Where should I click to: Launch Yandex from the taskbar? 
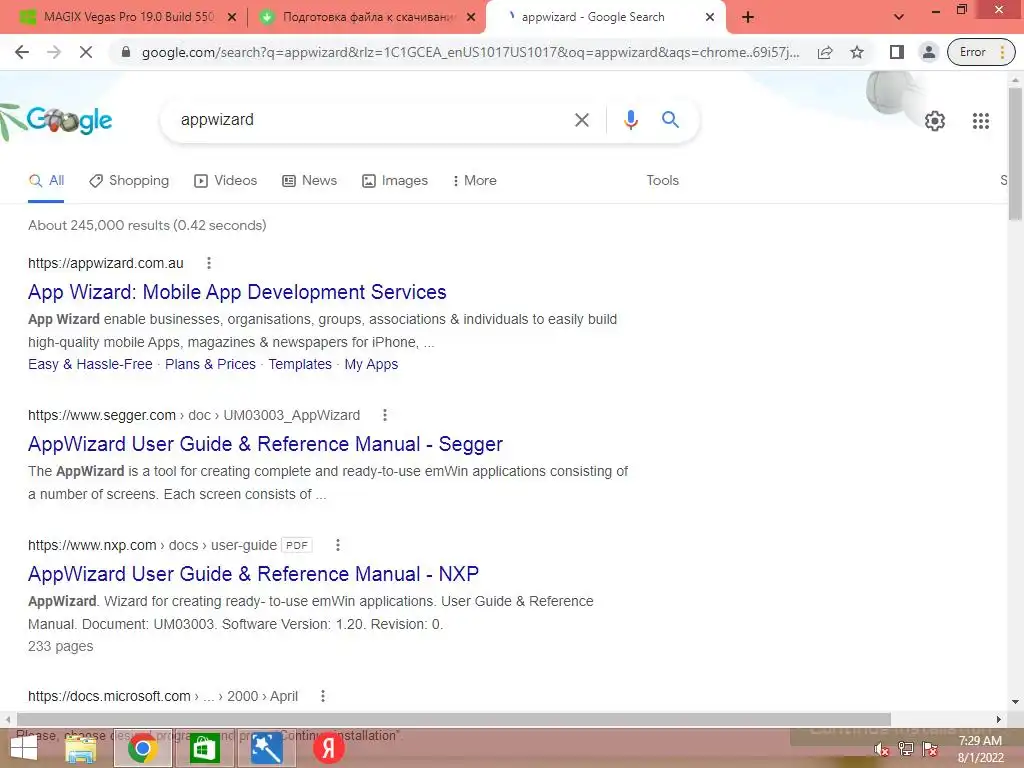[328, 748]
